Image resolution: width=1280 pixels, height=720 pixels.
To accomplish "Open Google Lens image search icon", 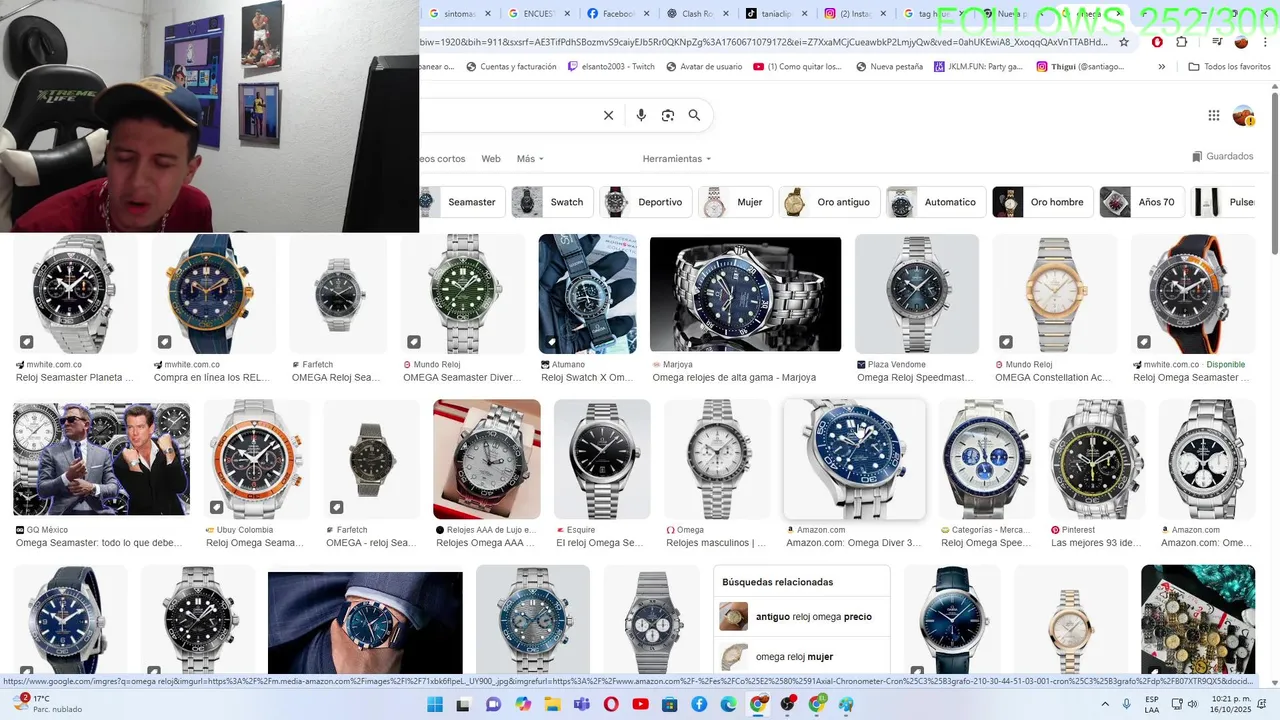I will (x=668, y=115).
